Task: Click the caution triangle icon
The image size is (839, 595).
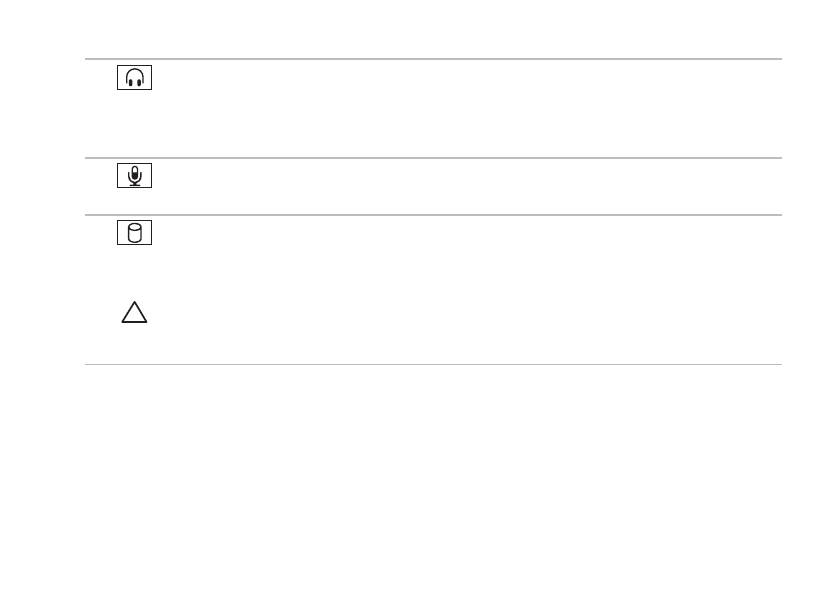Action: tap(134, 312)
